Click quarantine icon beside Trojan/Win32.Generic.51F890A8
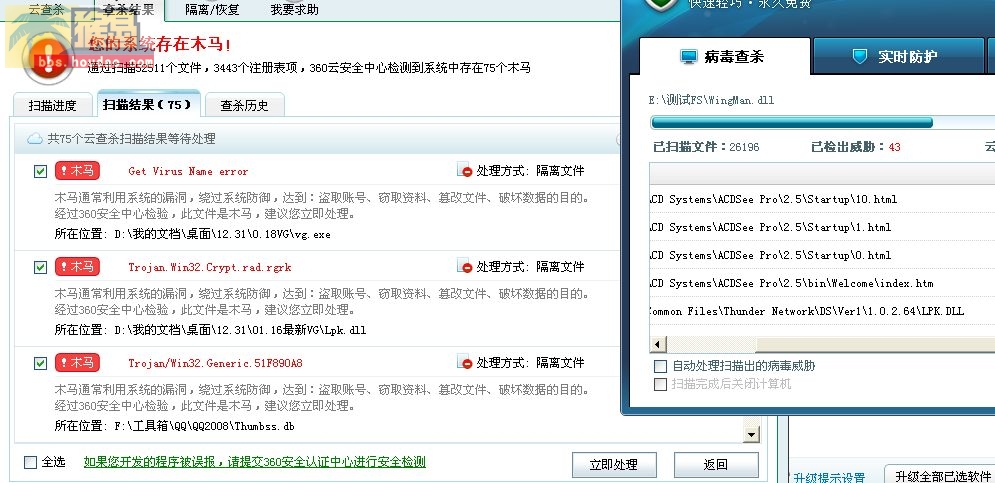 tap(465, 362)
